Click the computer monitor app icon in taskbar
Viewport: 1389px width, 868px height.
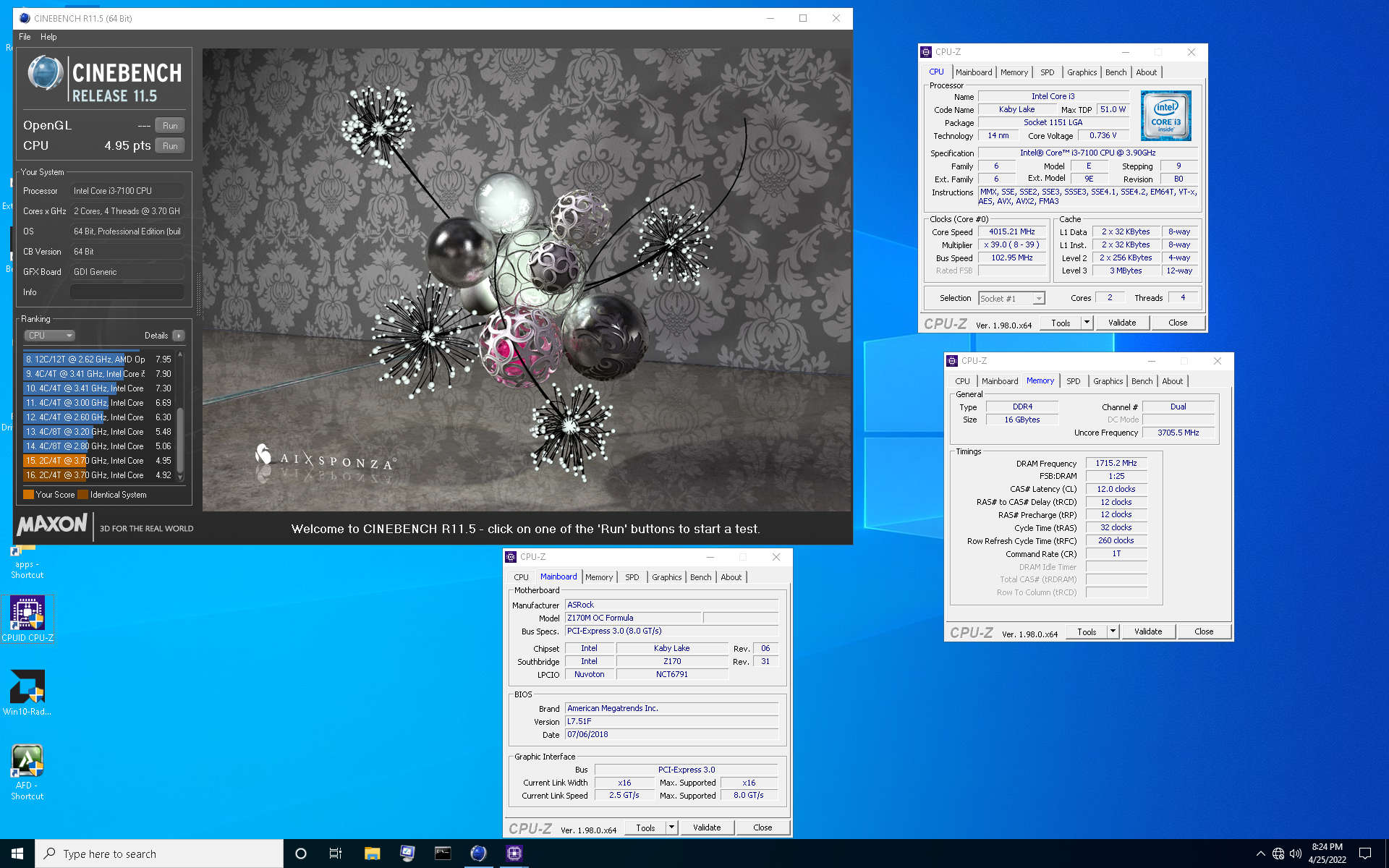point(407,854)
